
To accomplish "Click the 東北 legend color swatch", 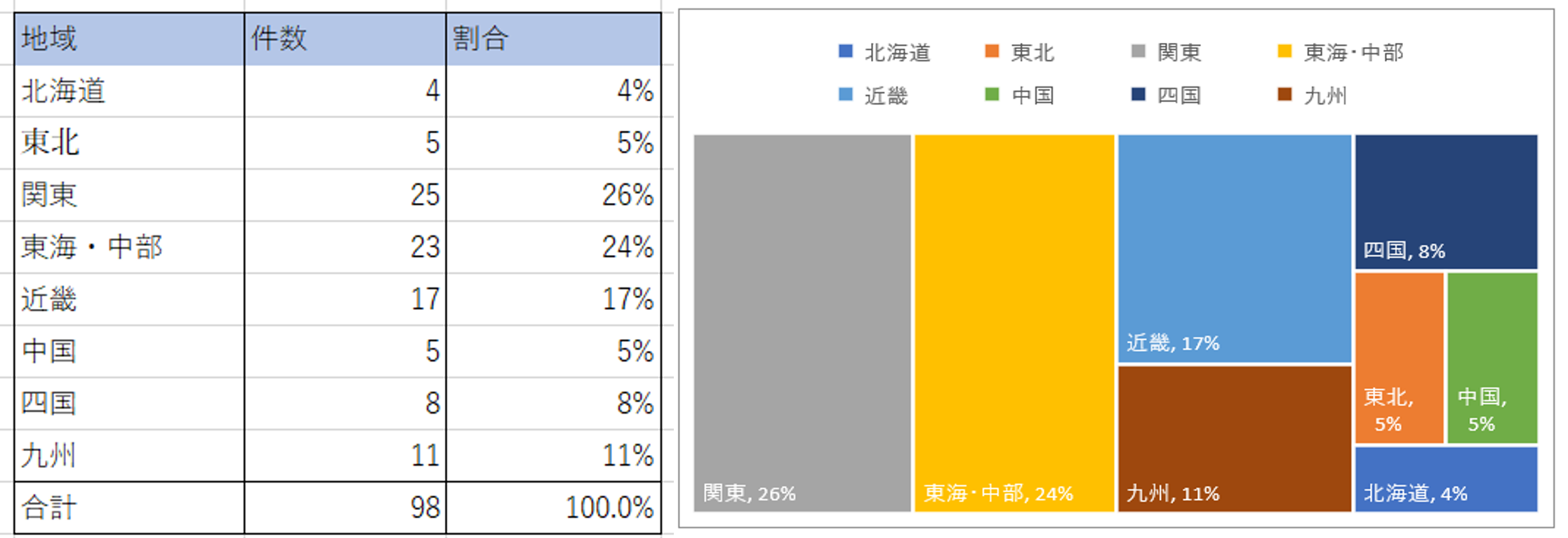I will [992, 51].
